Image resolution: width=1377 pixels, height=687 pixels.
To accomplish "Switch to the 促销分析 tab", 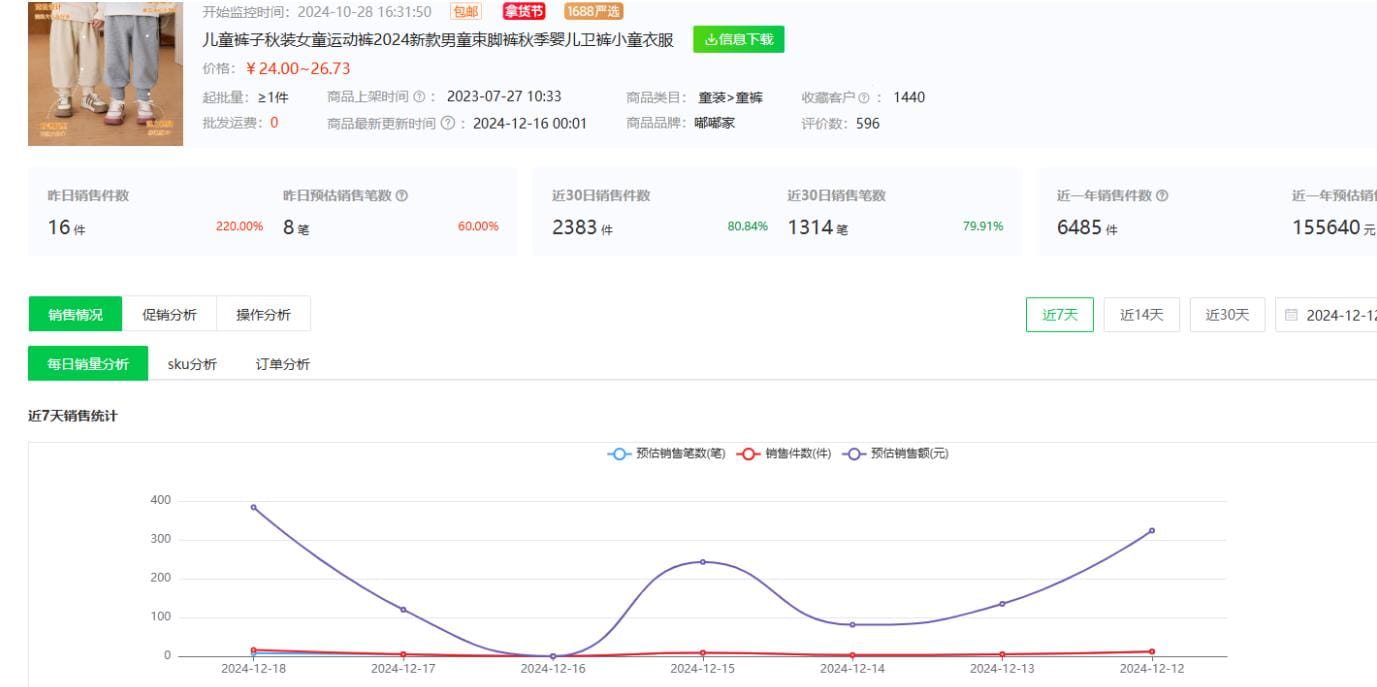I will point(169,315).
